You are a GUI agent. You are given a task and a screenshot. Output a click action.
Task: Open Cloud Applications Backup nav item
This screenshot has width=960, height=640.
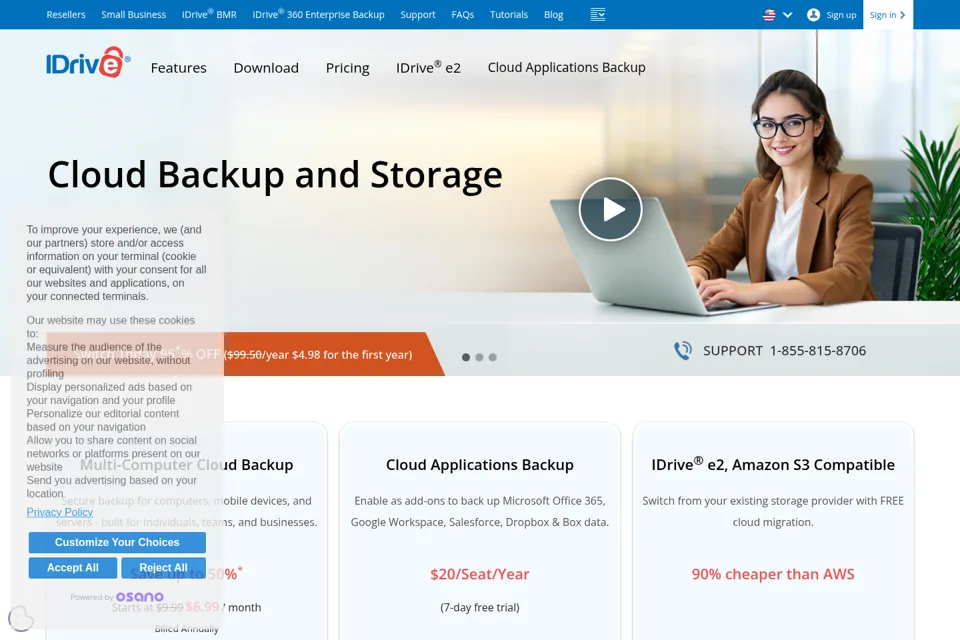coord(566,67)
